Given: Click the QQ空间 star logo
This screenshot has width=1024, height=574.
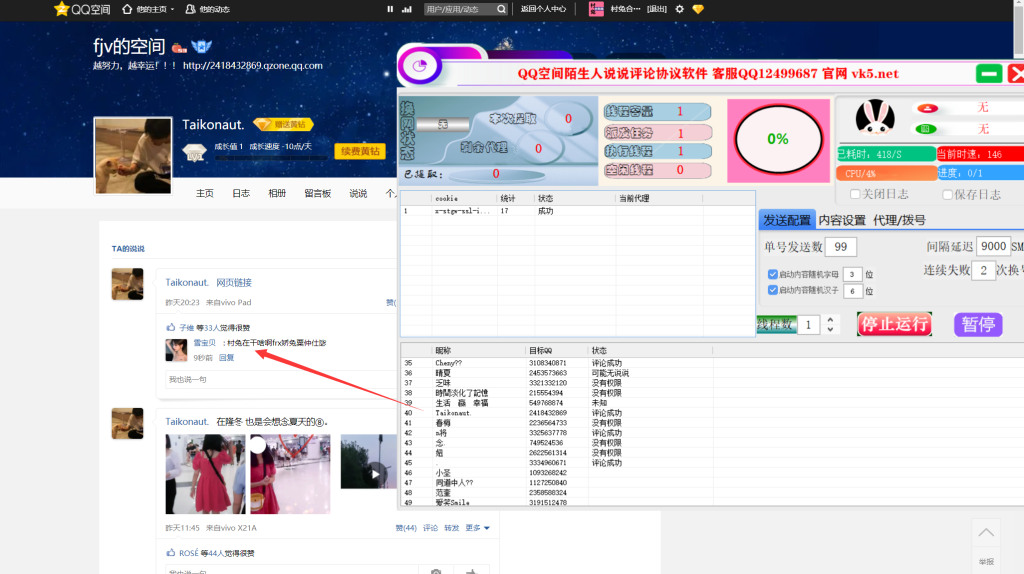Looking at the screenshot, I should point(62,9).
